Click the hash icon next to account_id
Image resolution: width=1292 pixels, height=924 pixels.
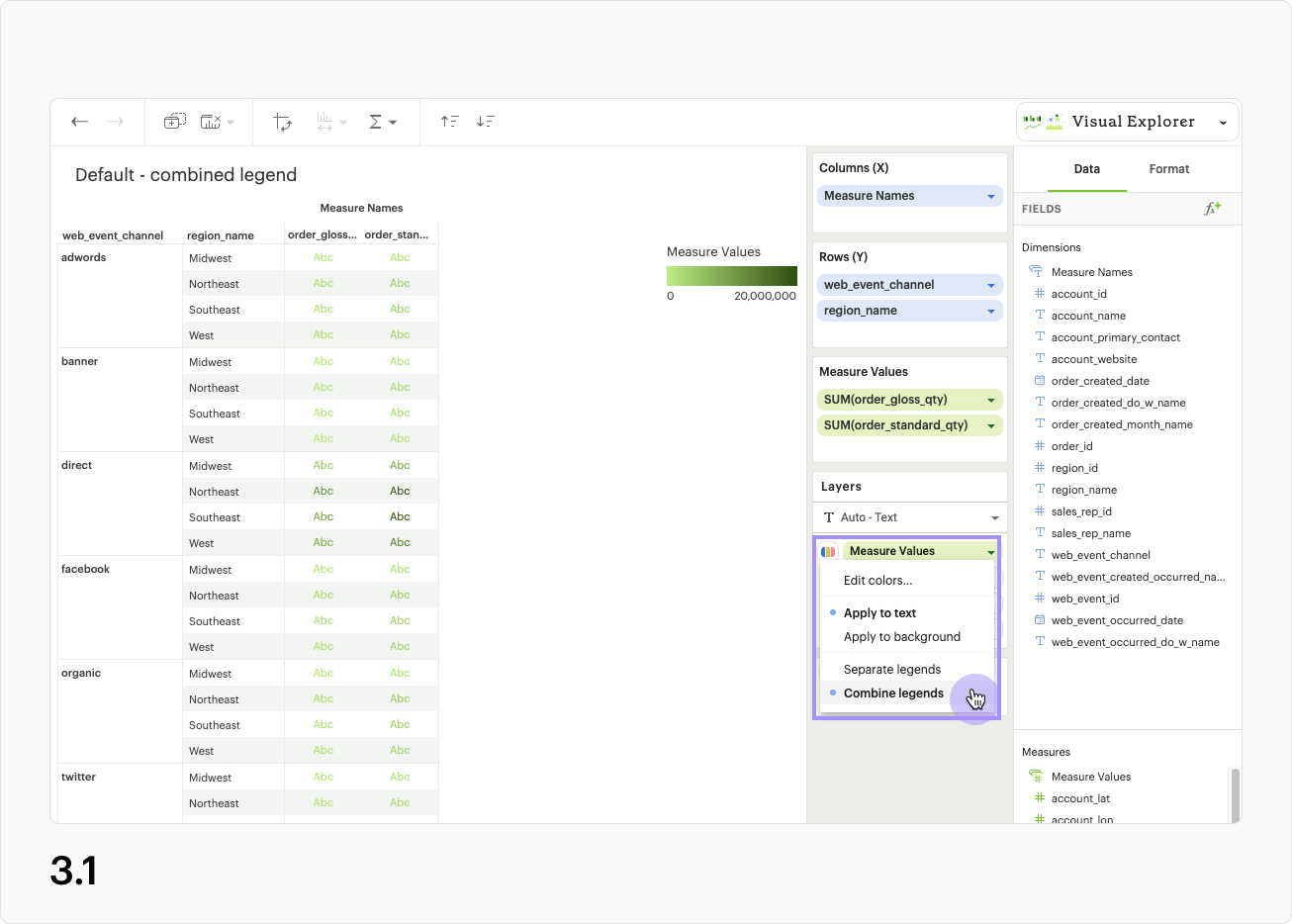(1040, 294)
